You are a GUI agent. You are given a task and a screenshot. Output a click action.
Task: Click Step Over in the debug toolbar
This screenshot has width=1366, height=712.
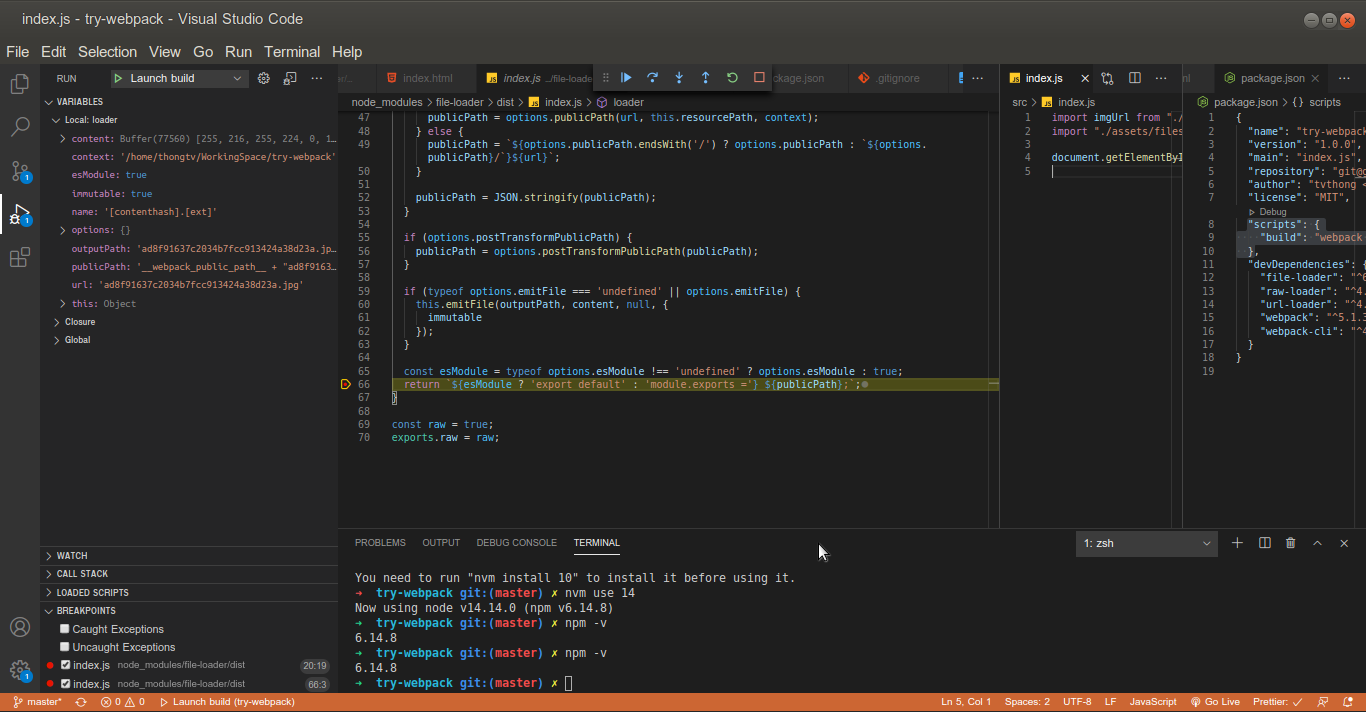click(652, 78)
